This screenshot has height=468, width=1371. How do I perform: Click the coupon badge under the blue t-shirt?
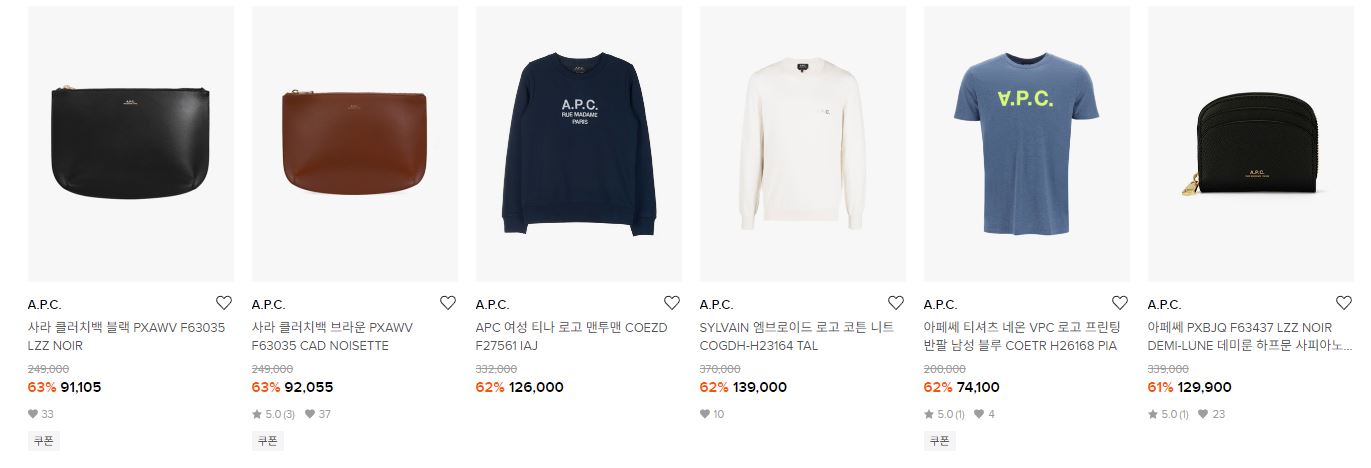940,440
